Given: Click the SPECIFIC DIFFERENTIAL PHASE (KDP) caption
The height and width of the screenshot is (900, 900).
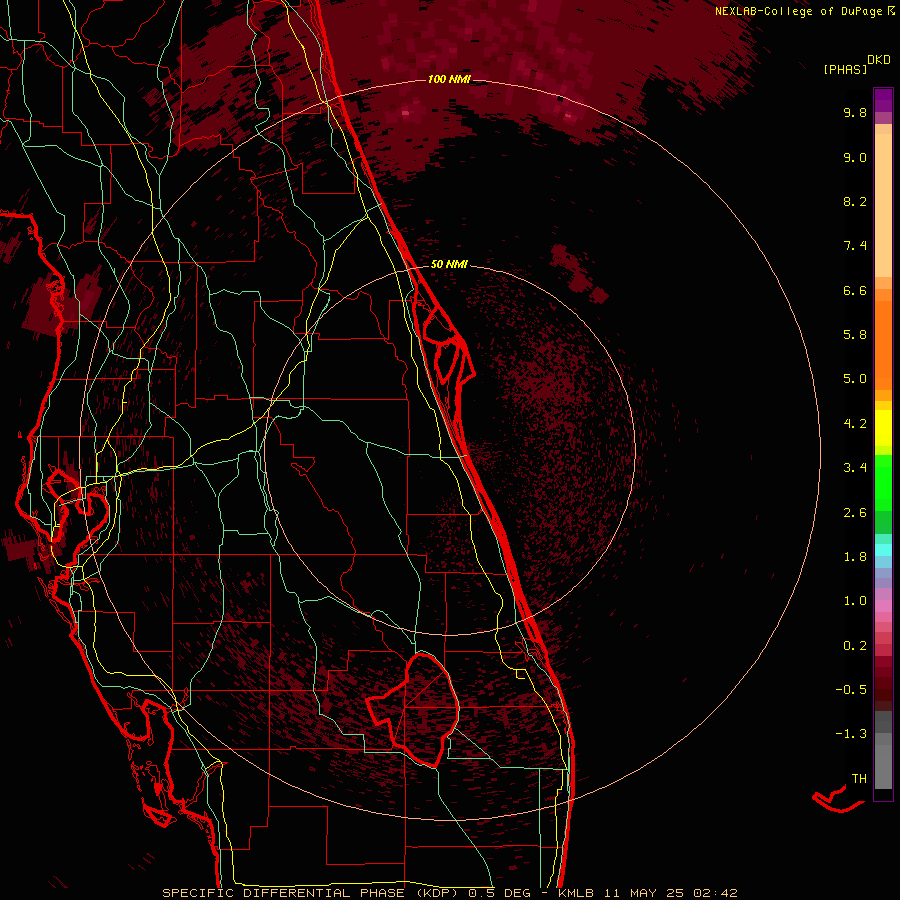Looking at the screenshot, I should point(312,893).
